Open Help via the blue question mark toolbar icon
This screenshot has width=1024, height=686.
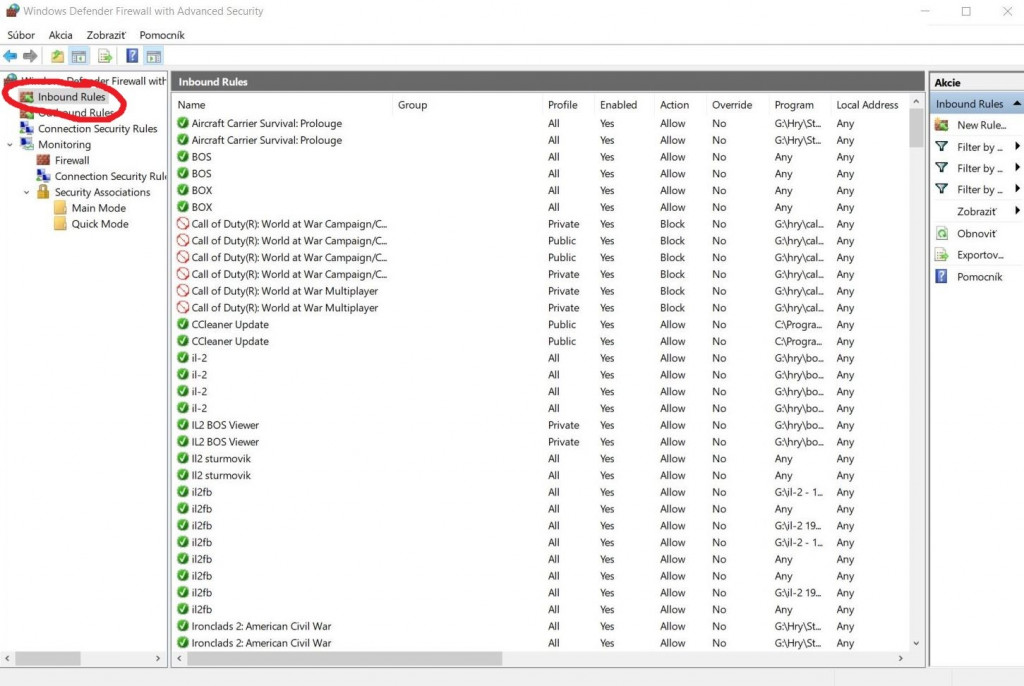131,56
